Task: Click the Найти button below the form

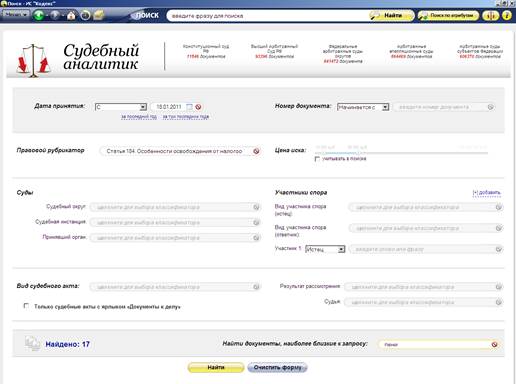Action: (x=216, y=367)
